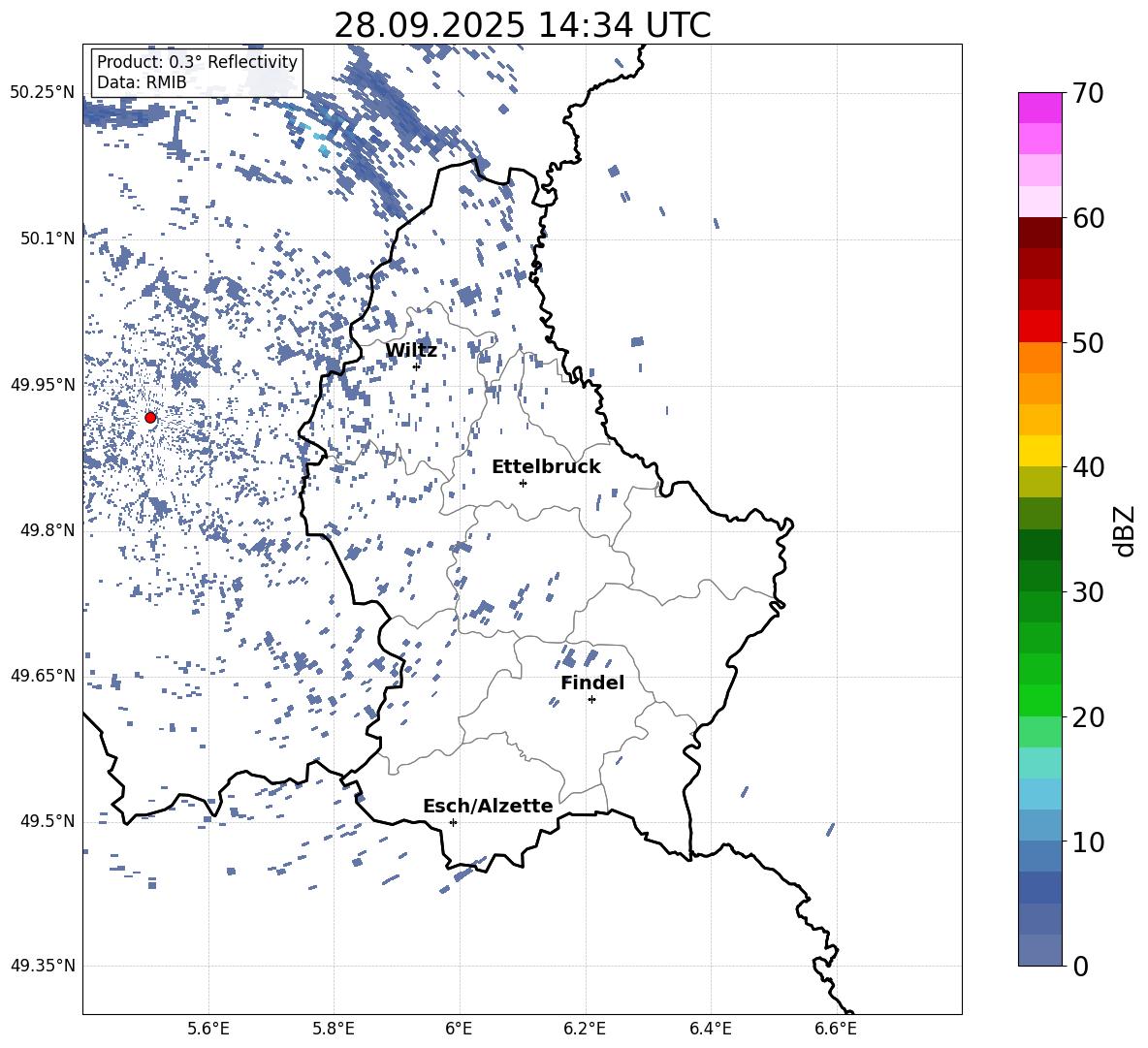Click the 49.95°N latitude label

(43, 384)
